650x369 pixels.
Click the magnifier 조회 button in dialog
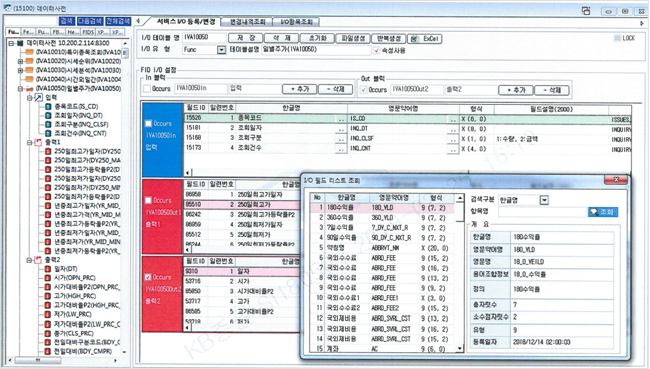pos(603,212)
